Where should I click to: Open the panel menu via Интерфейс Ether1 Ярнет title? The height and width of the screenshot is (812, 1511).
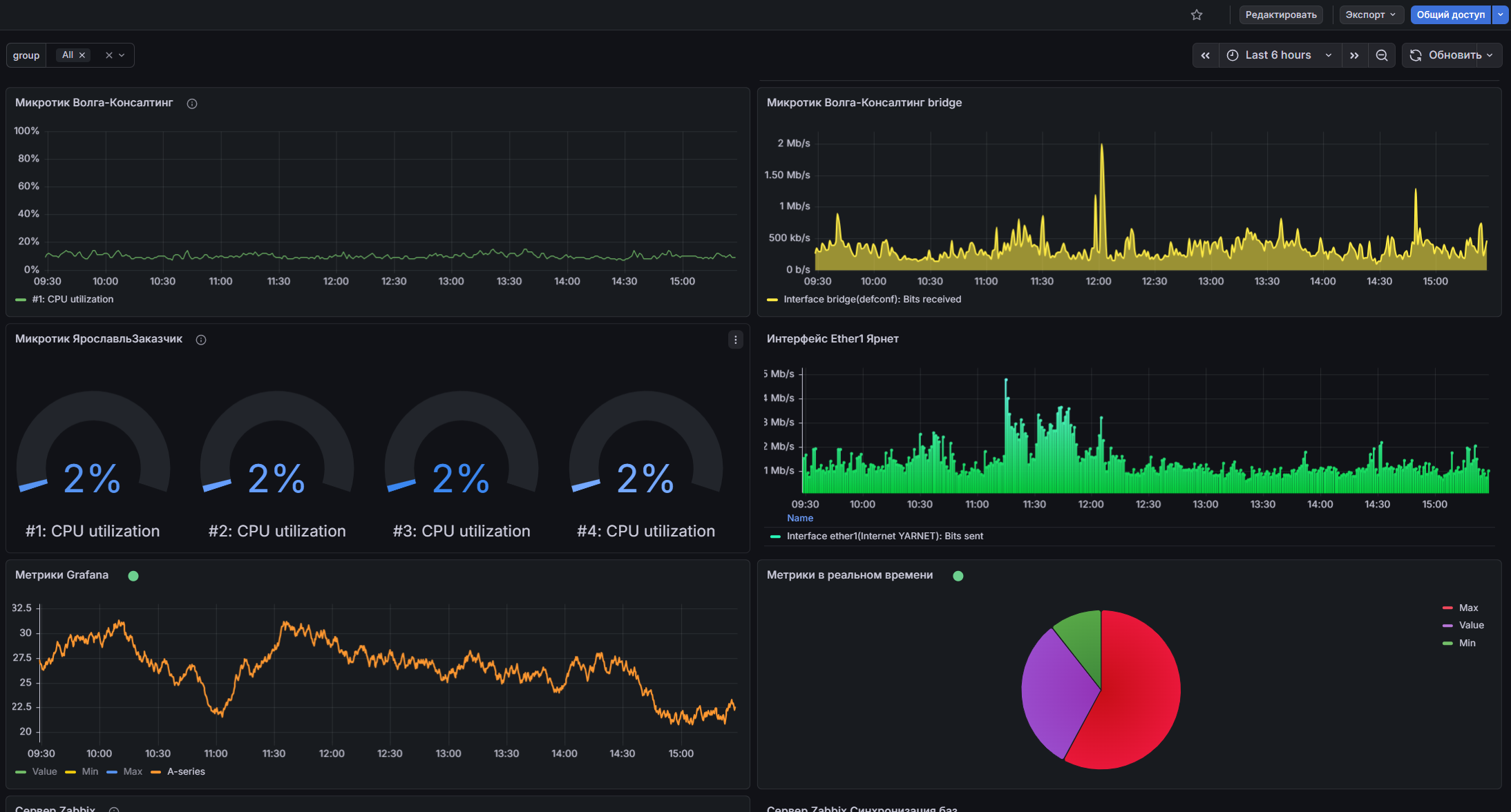tap(832, 338)
